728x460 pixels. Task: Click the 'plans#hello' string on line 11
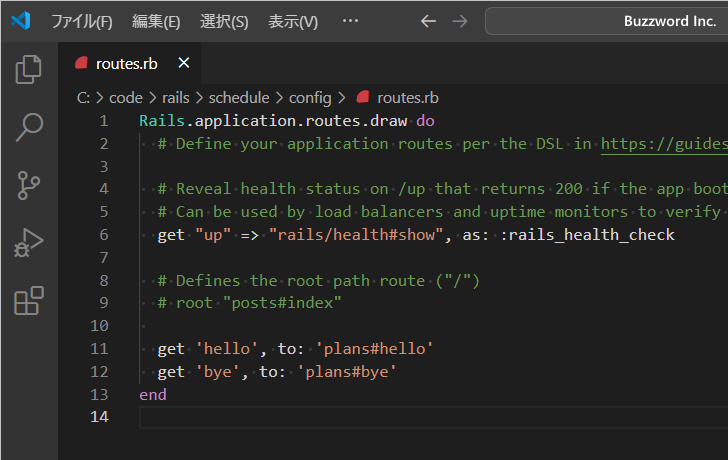374,349
